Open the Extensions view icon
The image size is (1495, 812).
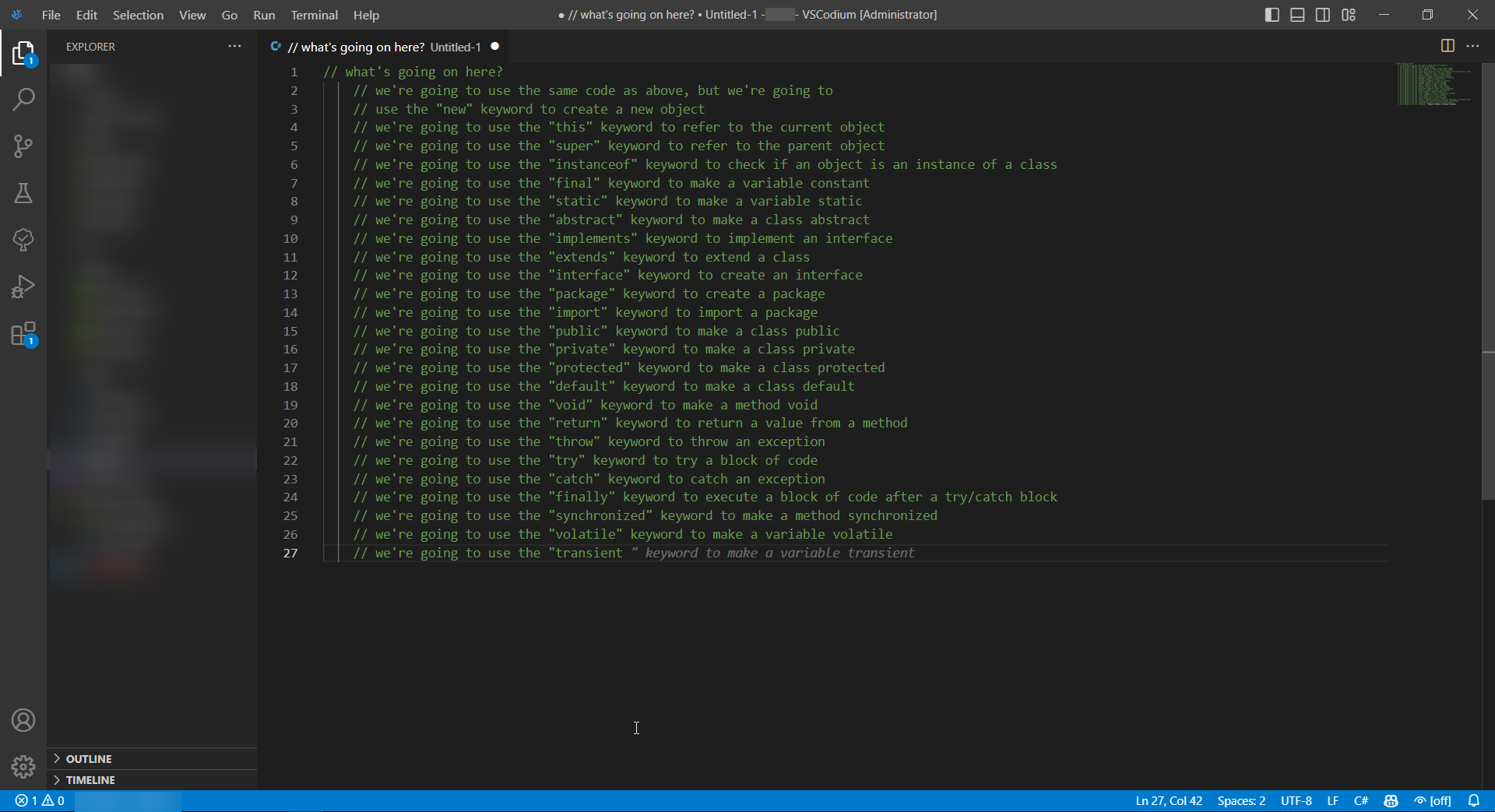point(23,334)
